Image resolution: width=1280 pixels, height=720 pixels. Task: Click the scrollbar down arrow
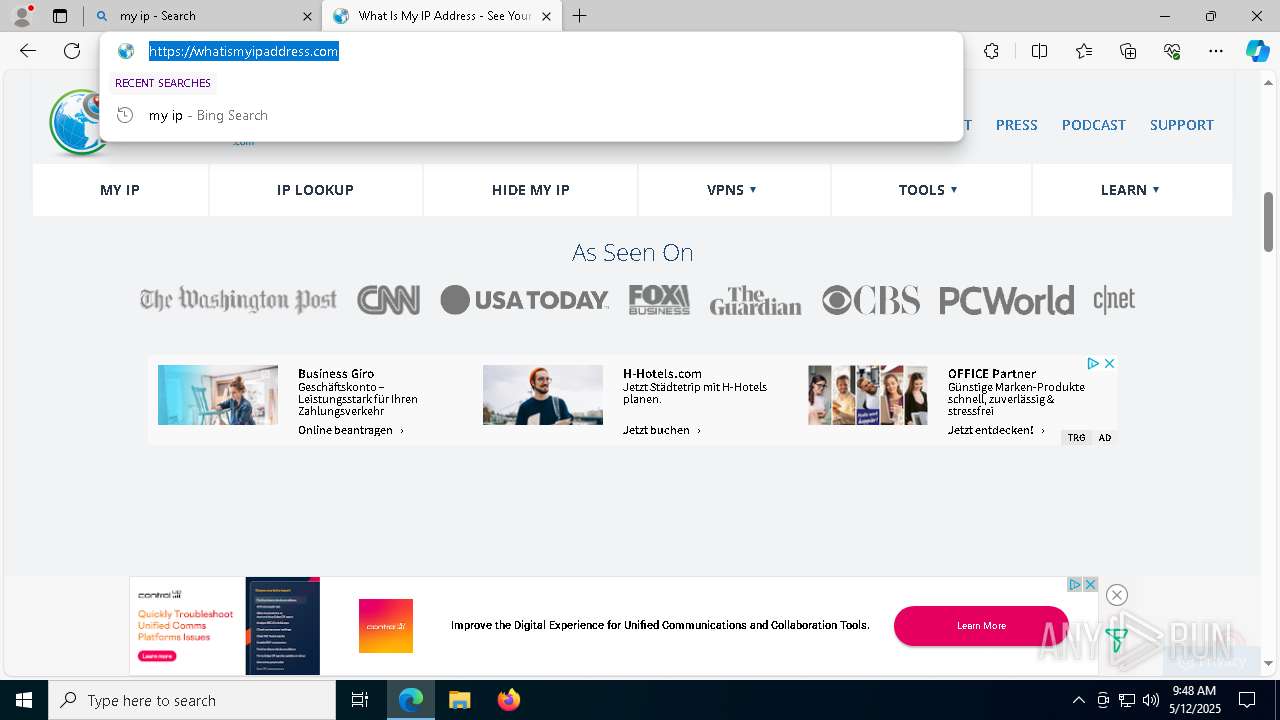(x=1268, y=663)
